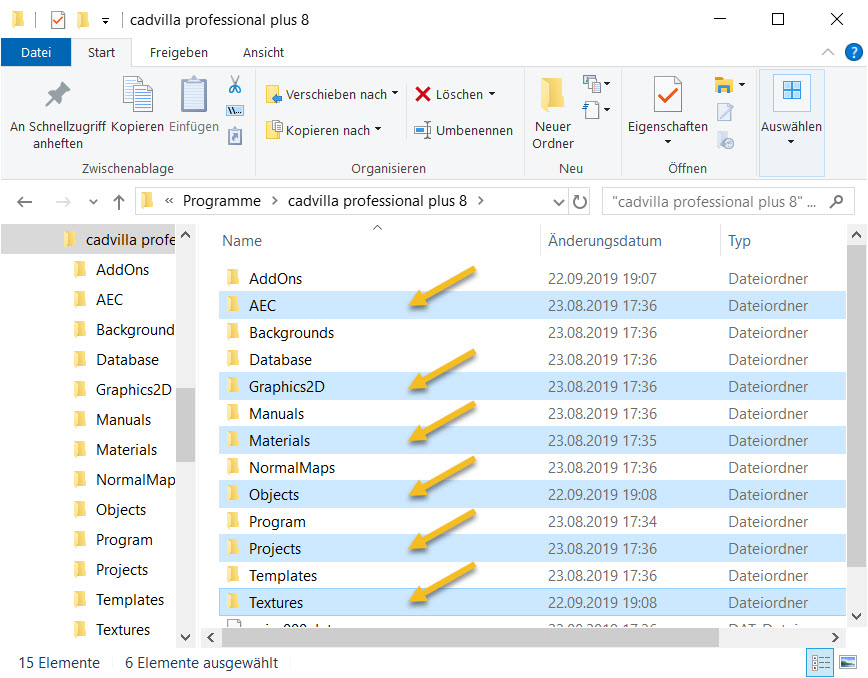Switch to the Freigeben tab
868x678 pixels.
(179, 53)
